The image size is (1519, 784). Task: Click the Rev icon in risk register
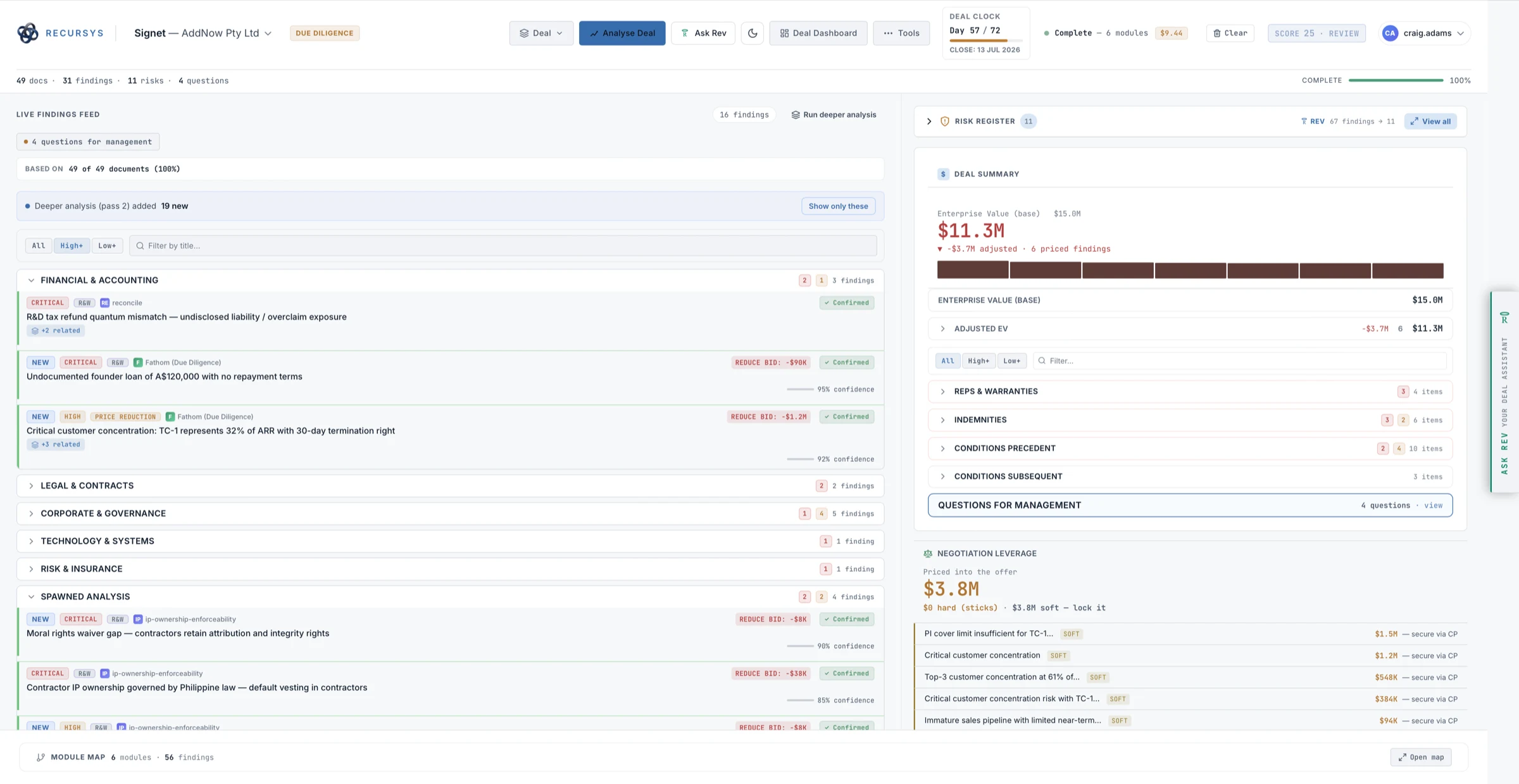coord(1304,121)
